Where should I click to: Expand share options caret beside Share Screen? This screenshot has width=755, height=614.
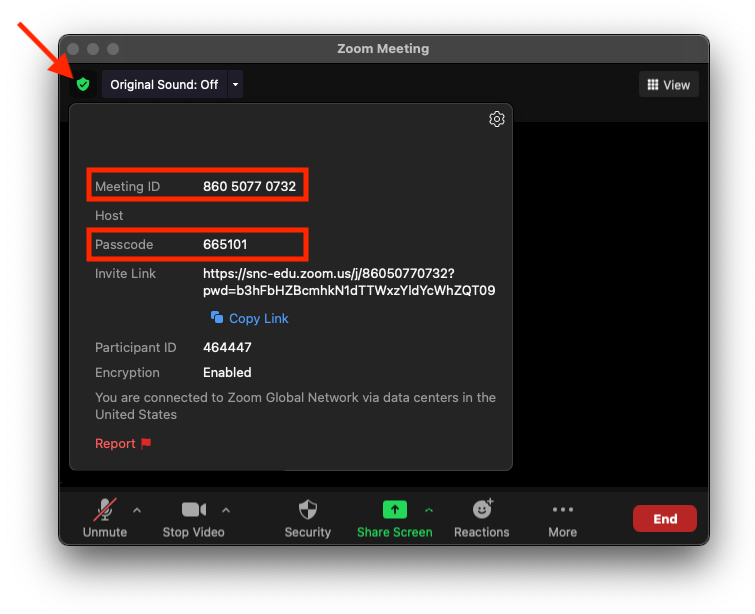click(x=429, y=510)
